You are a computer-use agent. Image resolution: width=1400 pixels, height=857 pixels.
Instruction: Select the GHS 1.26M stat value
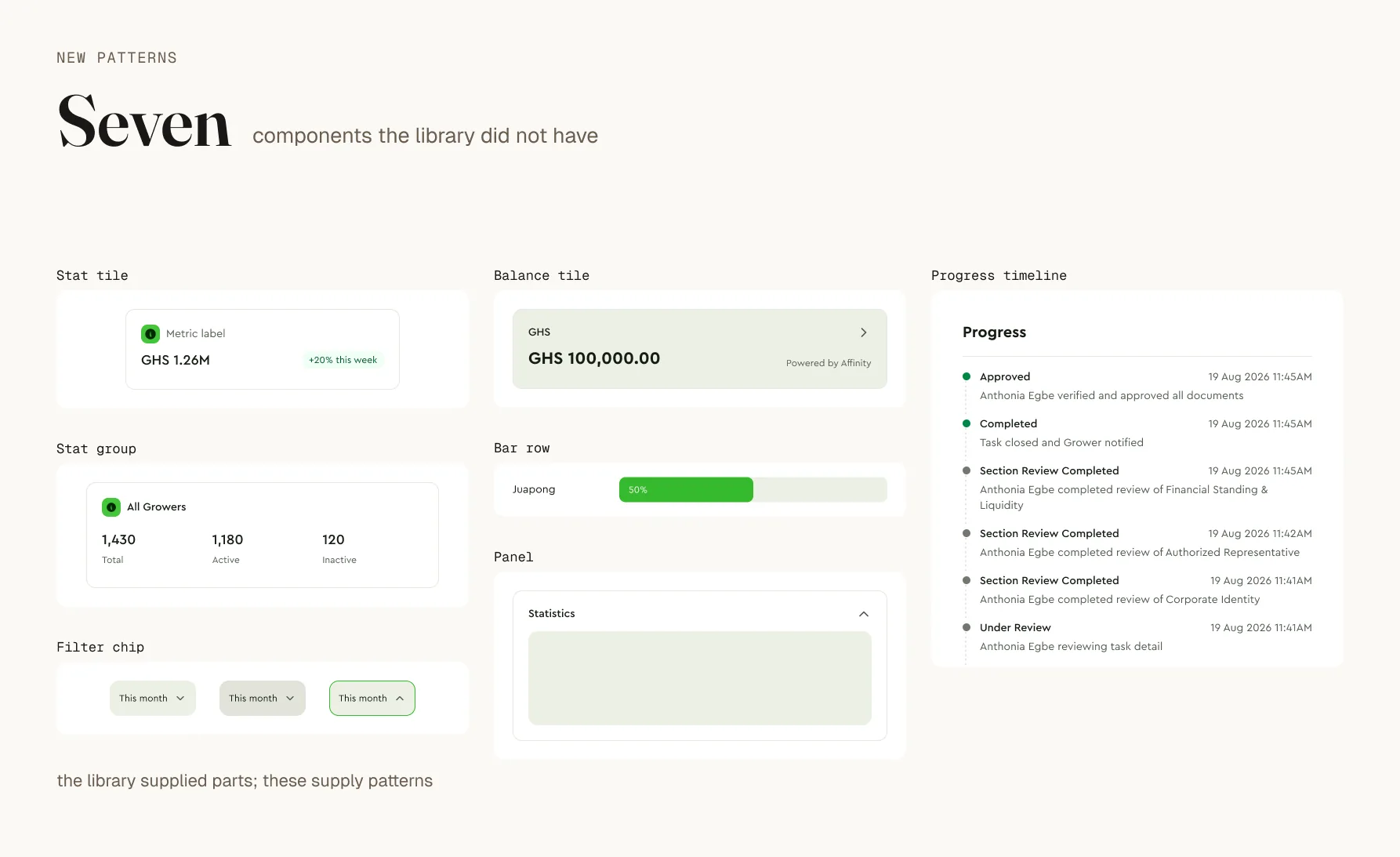point(176,360)
